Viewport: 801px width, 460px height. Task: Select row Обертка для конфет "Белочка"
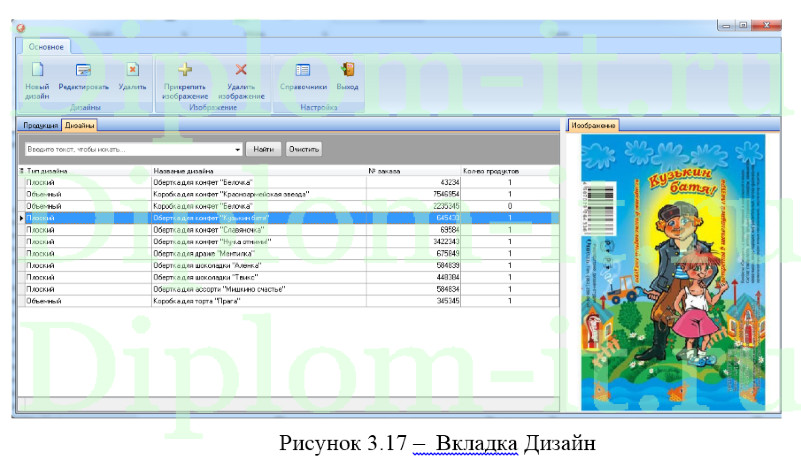pyautogui.click(x=289, y=182)
